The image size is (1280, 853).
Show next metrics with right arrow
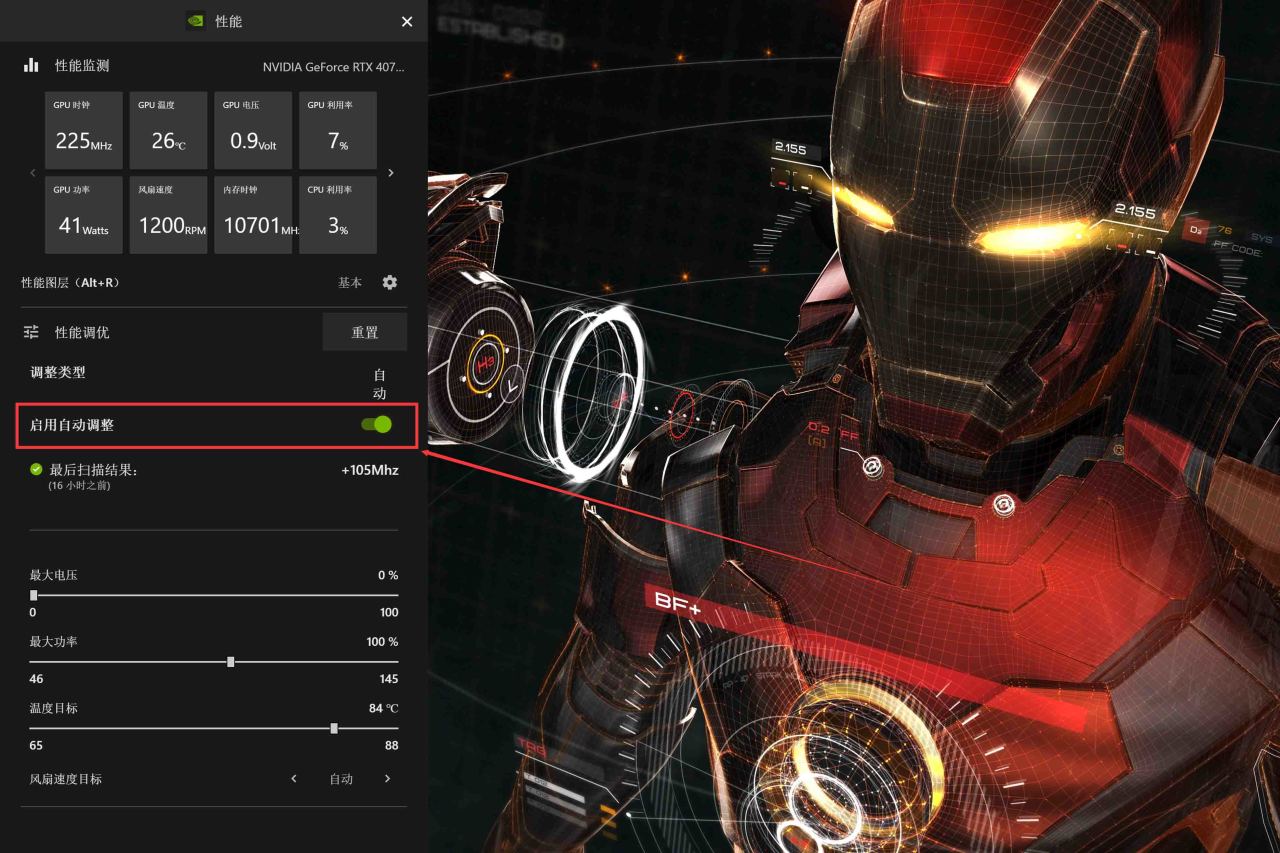(x=391, y=173)
